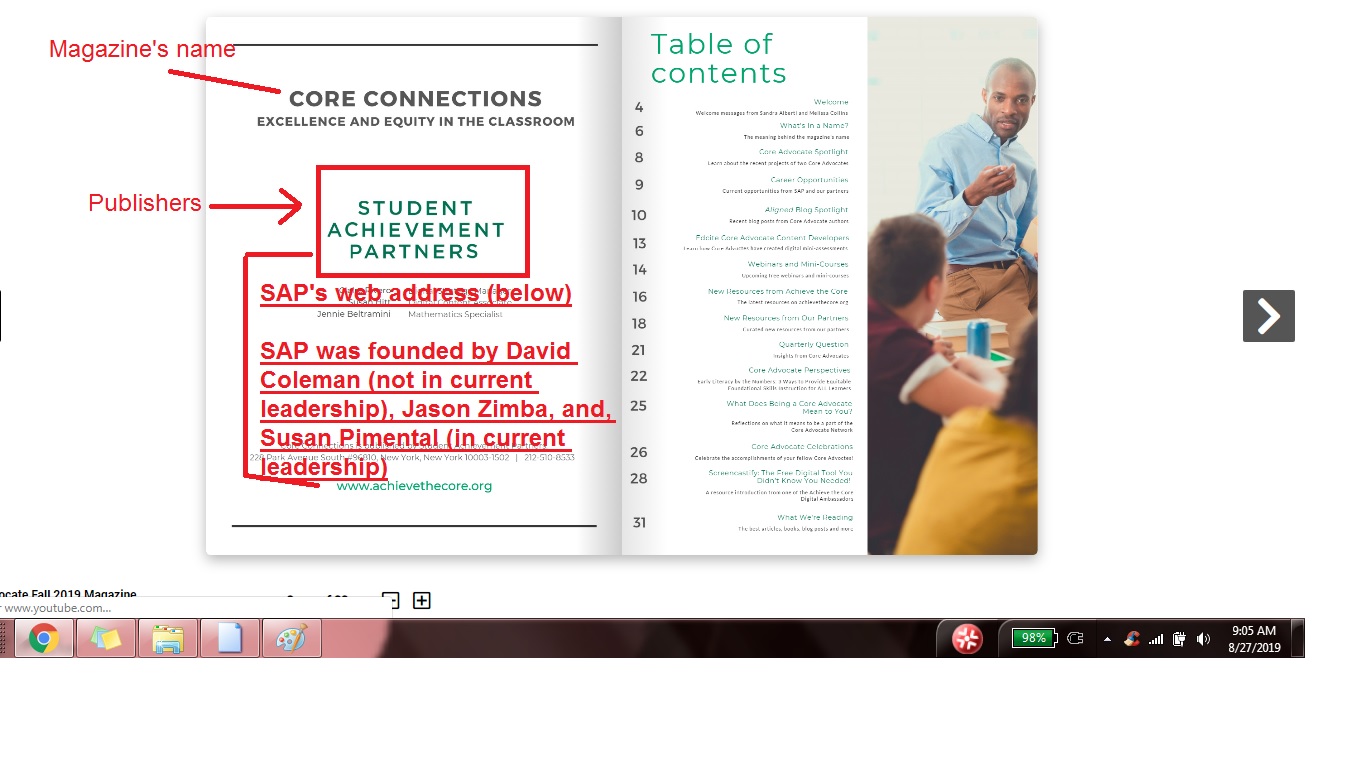This screenshot has width=1366, height=768.
Task: Click "Excellence and Equity in the Classroom" subtitle
Action: click(x=416, y=122)
